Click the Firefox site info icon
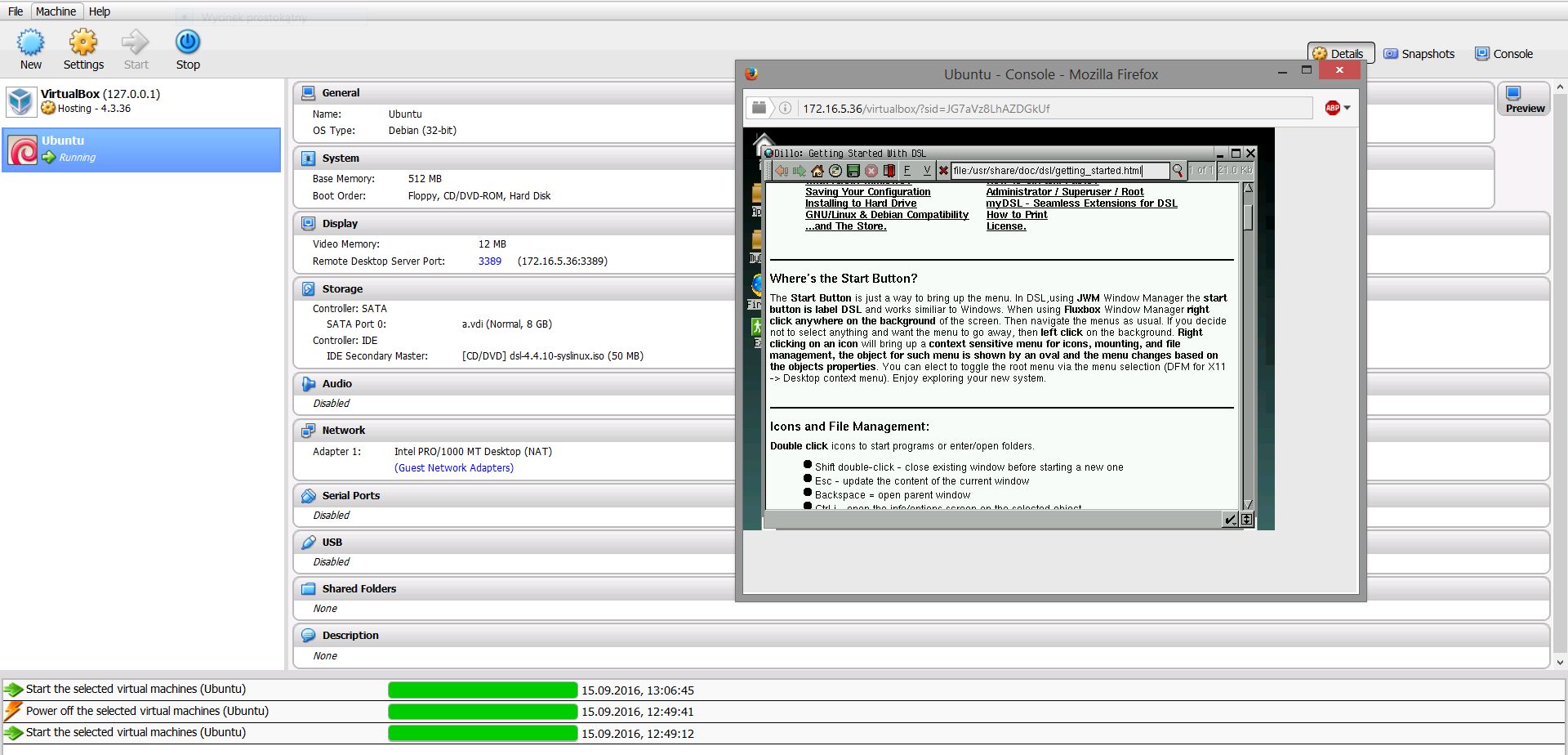Screen dimensions: 1568x755 (785, 108)
